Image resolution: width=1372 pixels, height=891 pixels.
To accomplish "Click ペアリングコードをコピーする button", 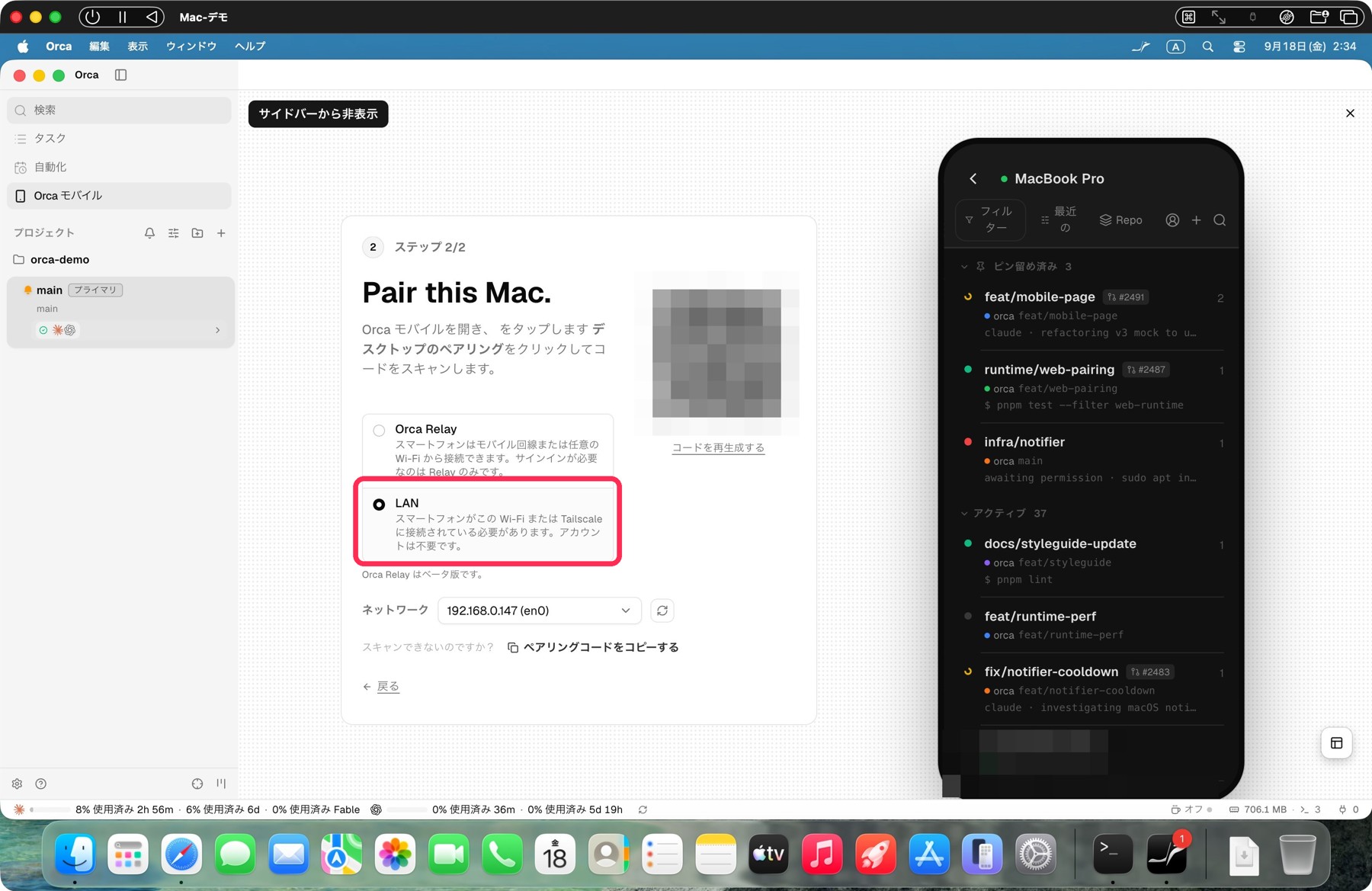I will click(593, 647).
